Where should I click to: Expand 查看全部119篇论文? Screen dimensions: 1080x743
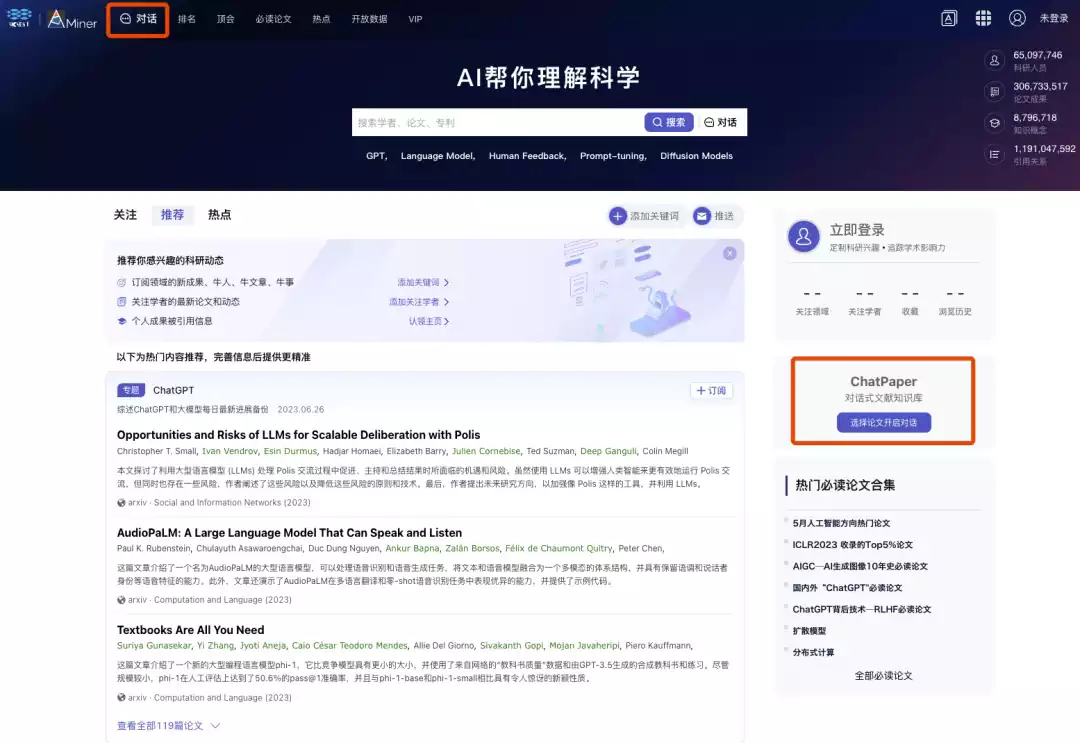168,726
